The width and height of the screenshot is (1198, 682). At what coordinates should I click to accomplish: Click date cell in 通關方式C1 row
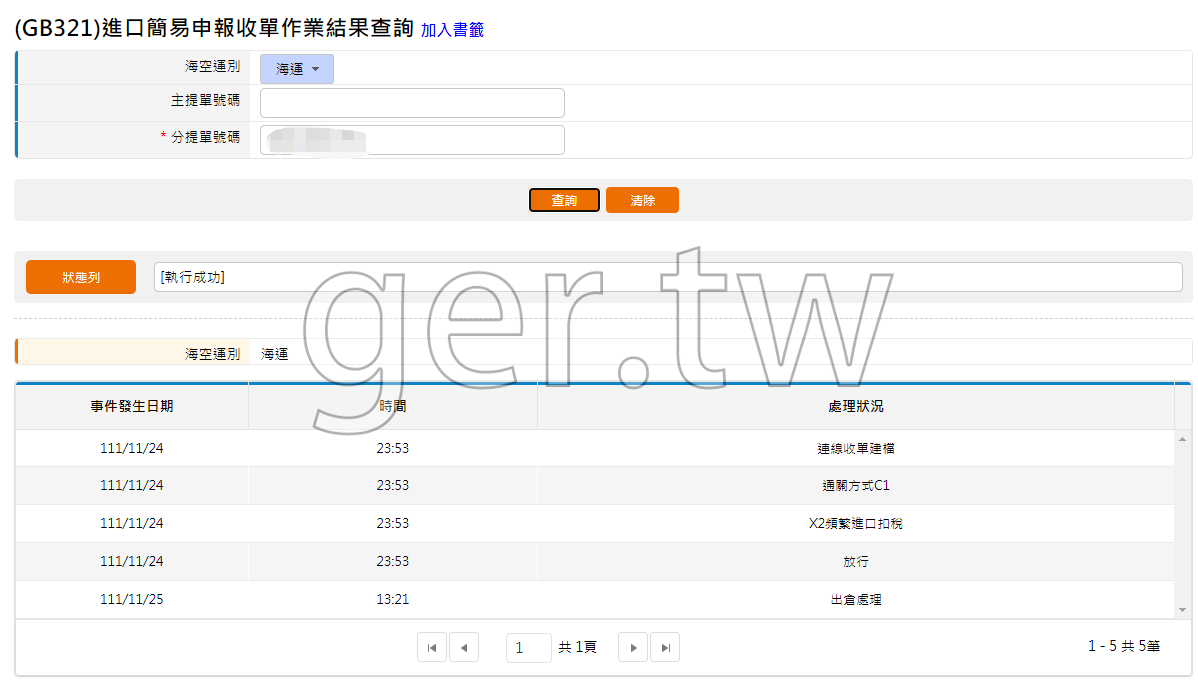click(131, 486)
